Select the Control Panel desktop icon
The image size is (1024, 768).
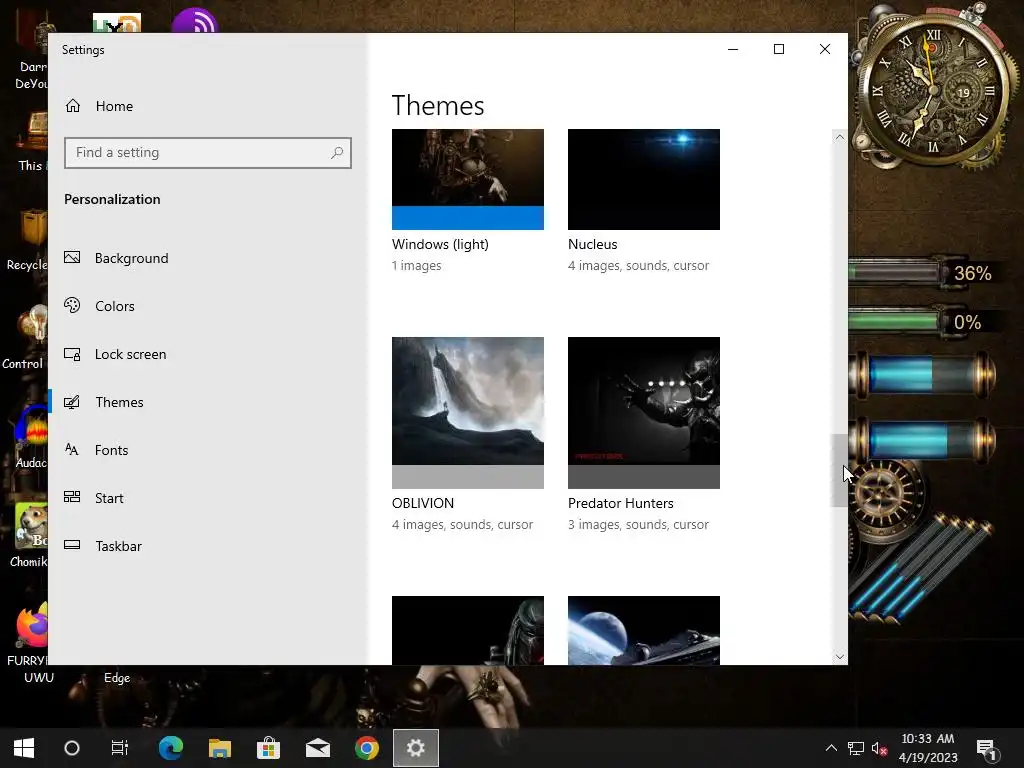pos(26,336)
